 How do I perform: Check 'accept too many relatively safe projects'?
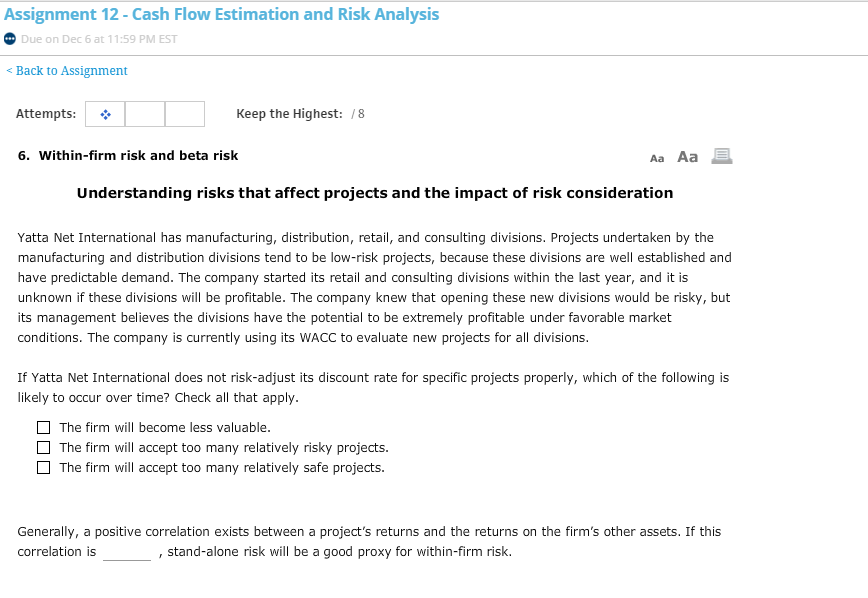coord(43,467)
